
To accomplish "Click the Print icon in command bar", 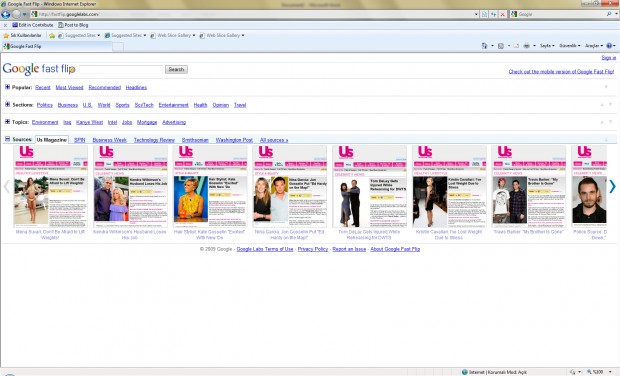I will coord(527,46).
